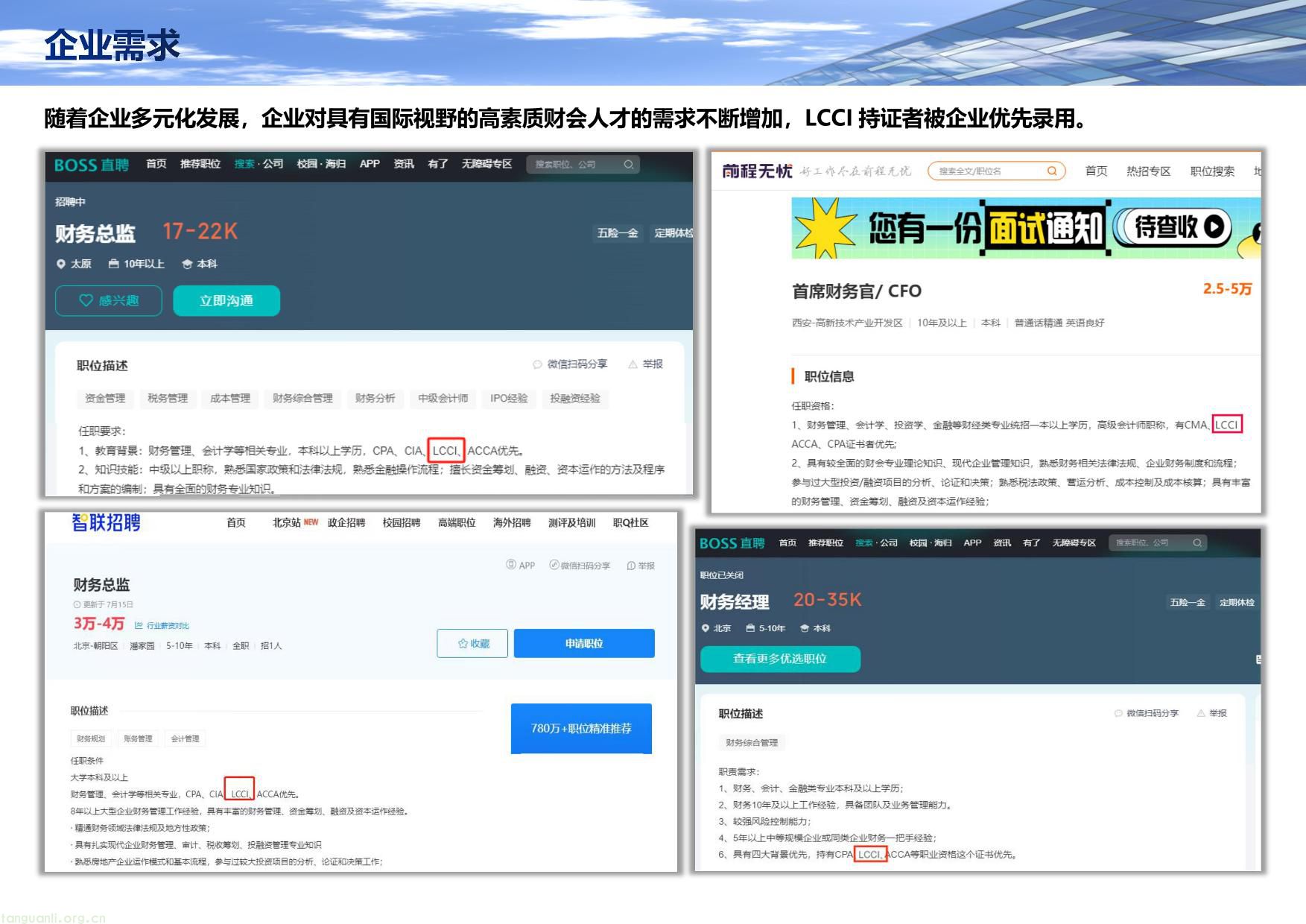Click 微信扫码分享 on BOSS直聘 财务总监 page
The image size is (1306, 924).
pos(570,364)
